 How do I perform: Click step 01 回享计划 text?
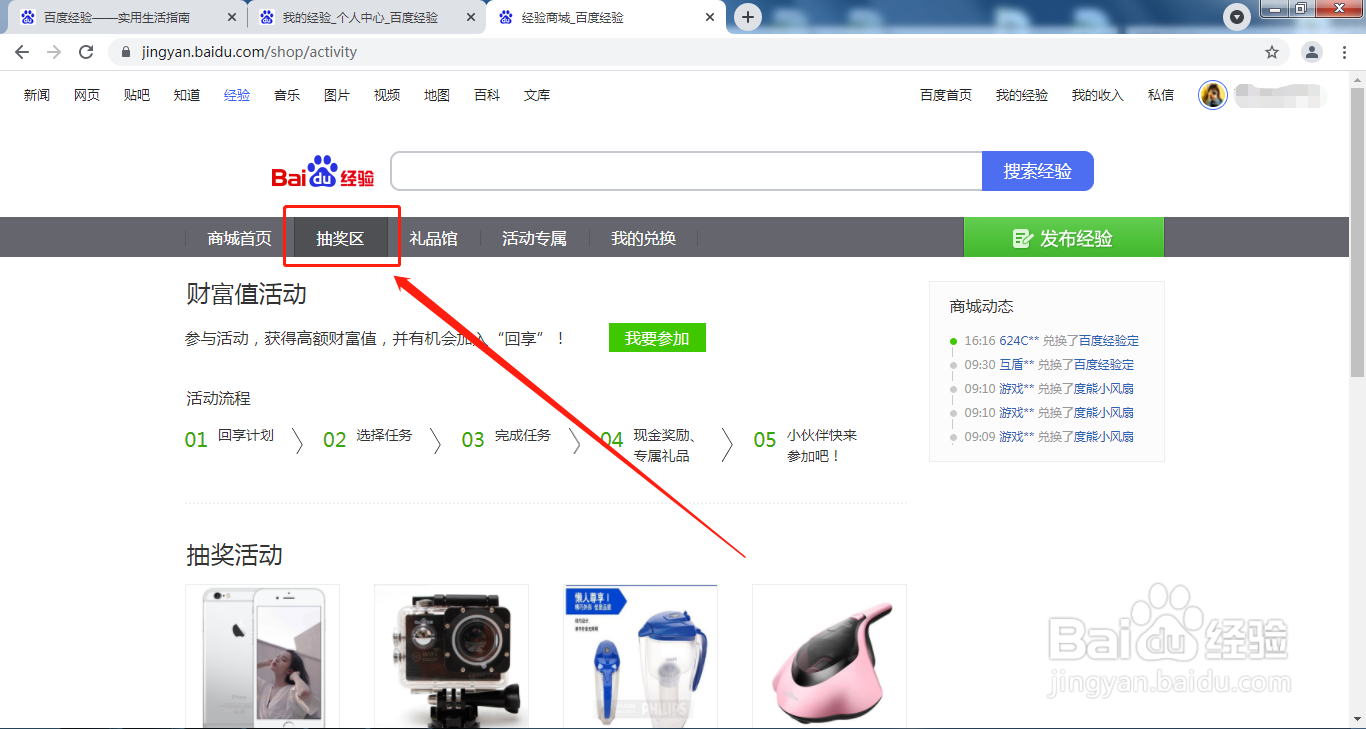tap(246, 436)
